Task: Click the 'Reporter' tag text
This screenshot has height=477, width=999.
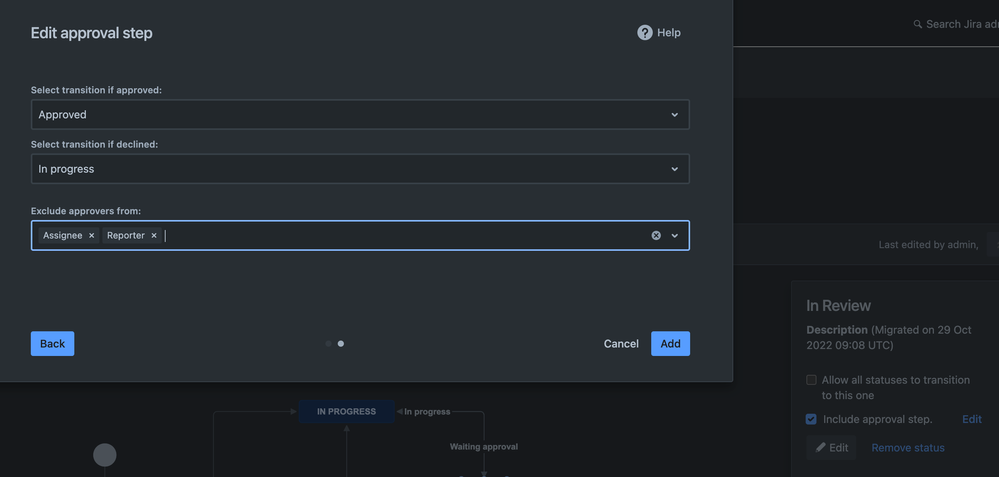Action: pyautogui.click(x=126, y=236)
